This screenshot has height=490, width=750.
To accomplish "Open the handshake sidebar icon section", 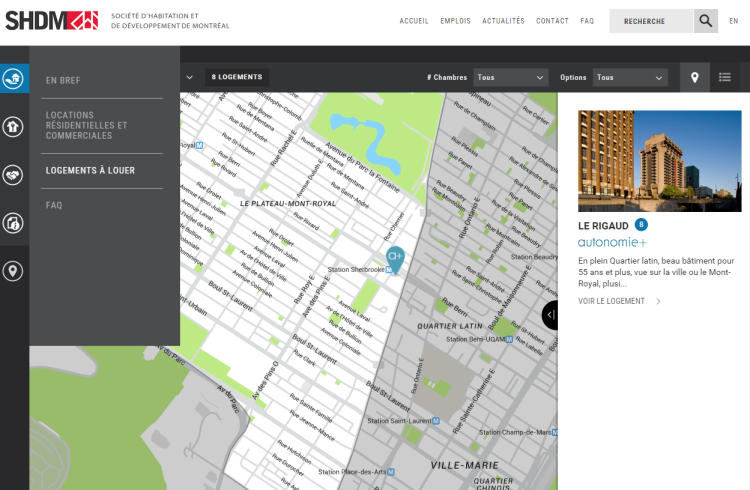I will pos(14,175).
